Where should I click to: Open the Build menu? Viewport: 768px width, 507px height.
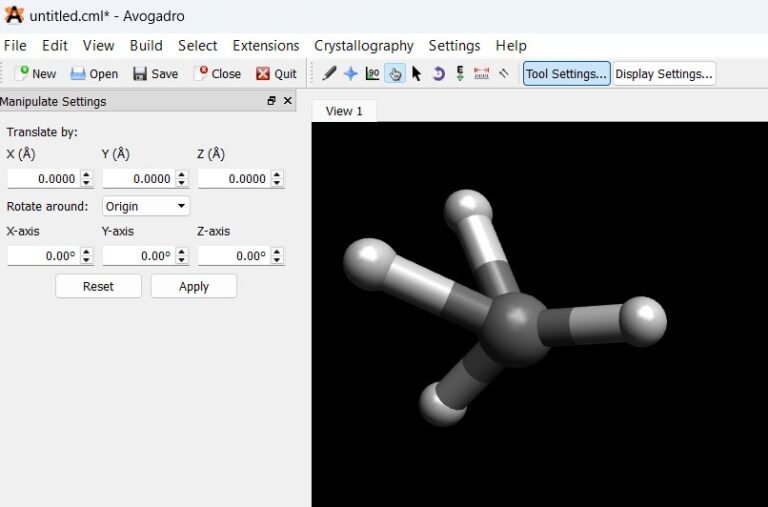point(146,46)
